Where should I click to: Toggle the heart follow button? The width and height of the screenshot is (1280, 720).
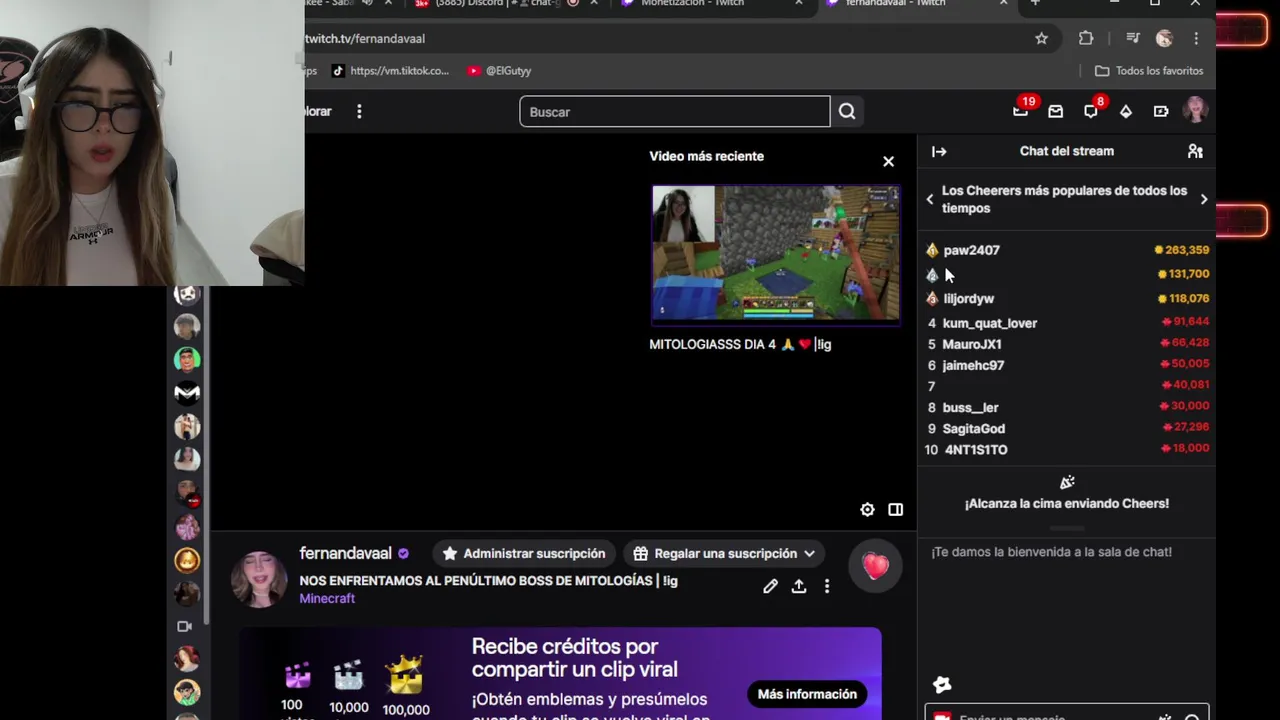coord(876,566)
